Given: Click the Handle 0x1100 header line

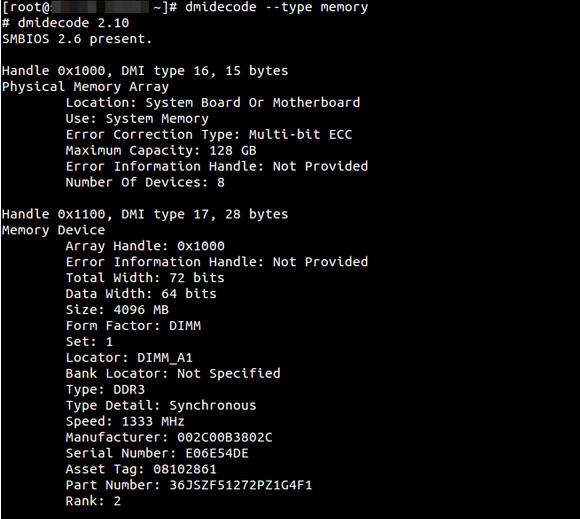Looking at the screenshot, I should 145,214.
